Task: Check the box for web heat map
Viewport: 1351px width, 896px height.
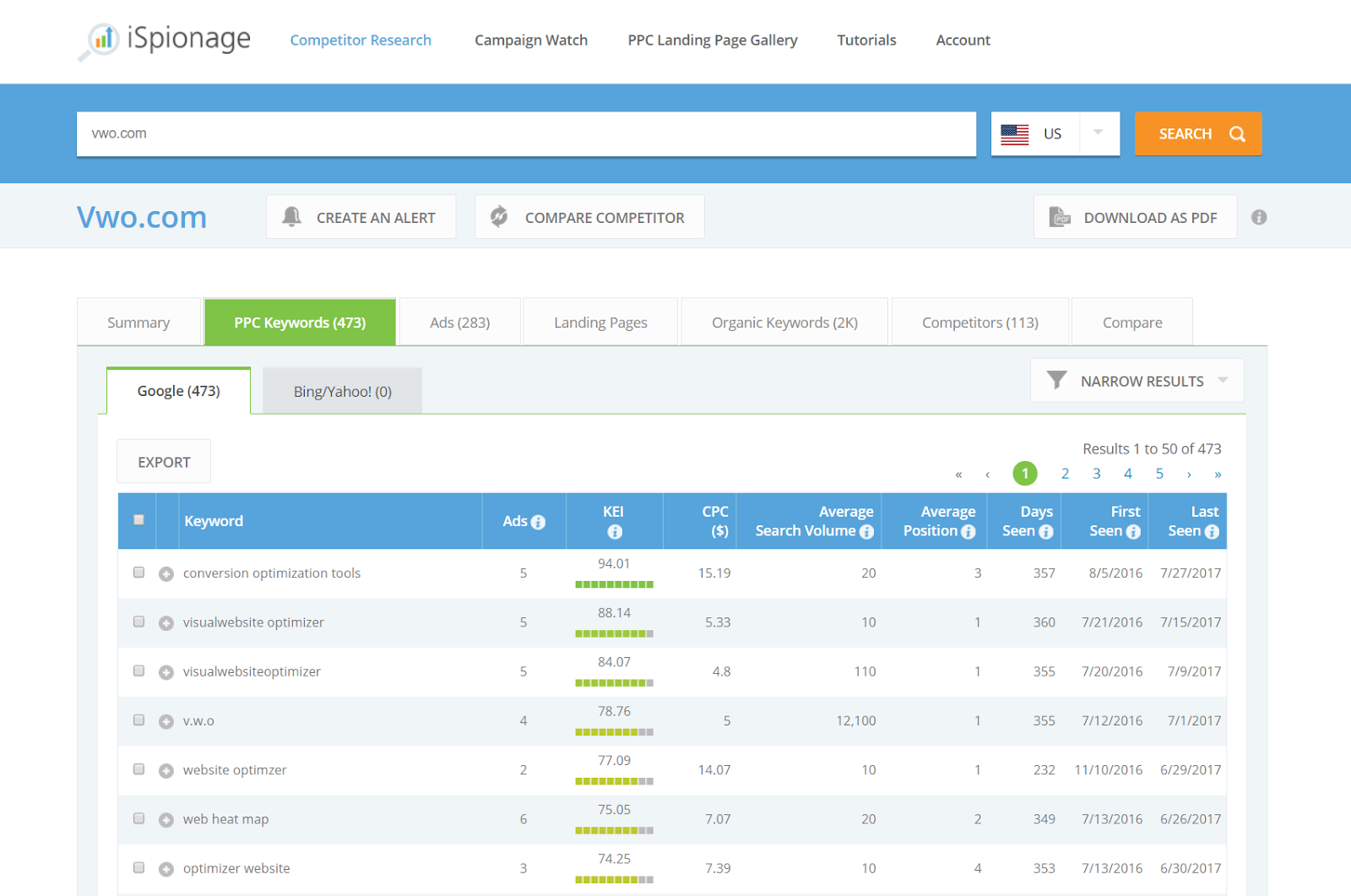Action: [138, 818]
